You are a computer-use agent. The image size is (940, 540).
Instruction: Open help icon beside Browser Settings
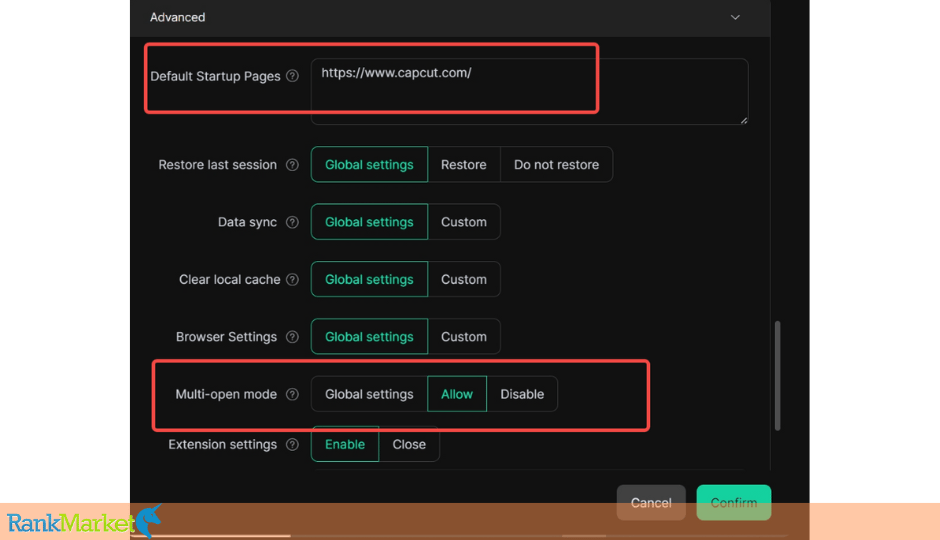(x=292, y=337)
